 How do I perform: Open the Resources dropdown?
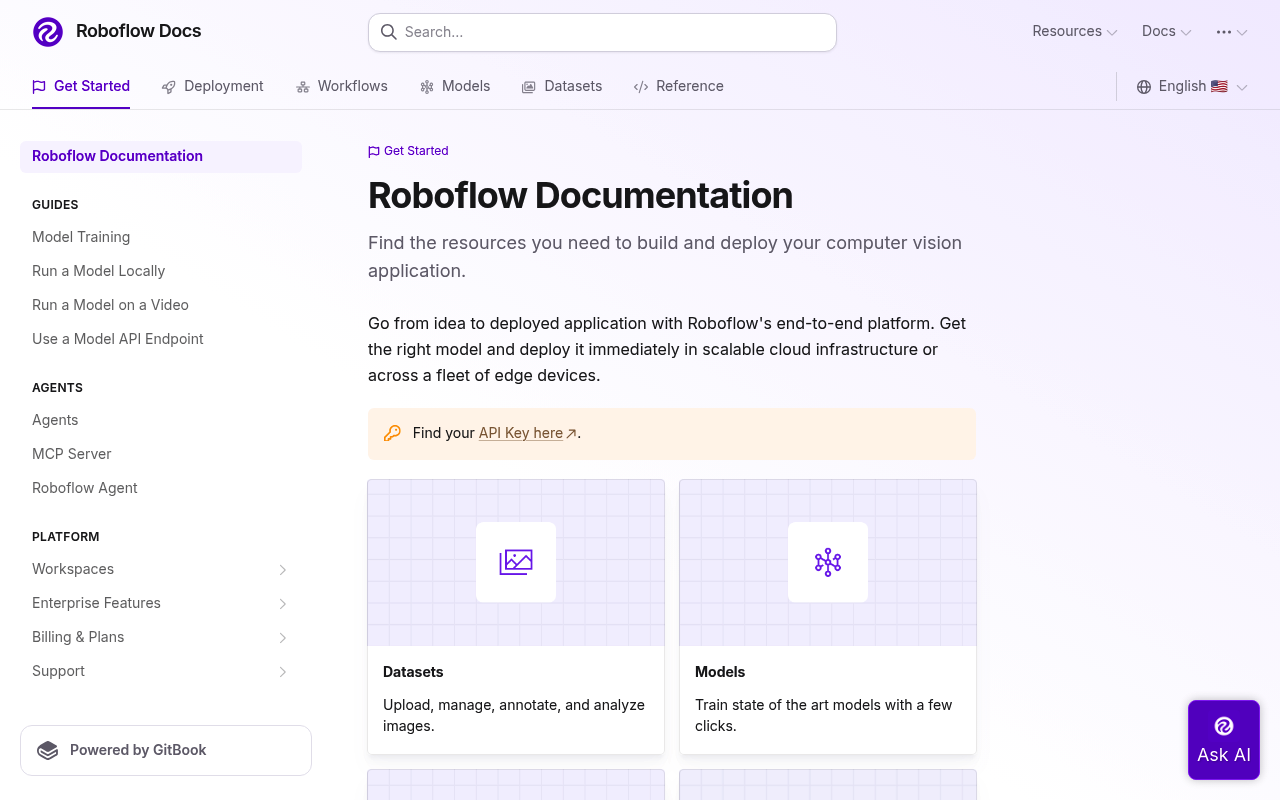coord(1075,31)
